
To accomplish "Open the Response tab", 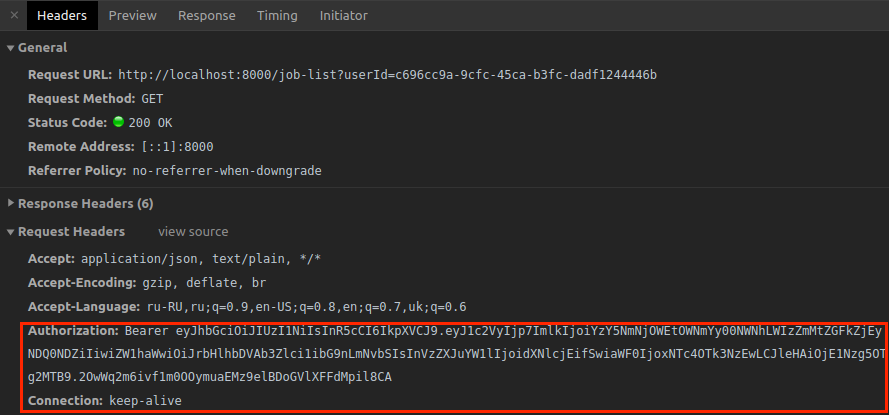I will (206, 16).
